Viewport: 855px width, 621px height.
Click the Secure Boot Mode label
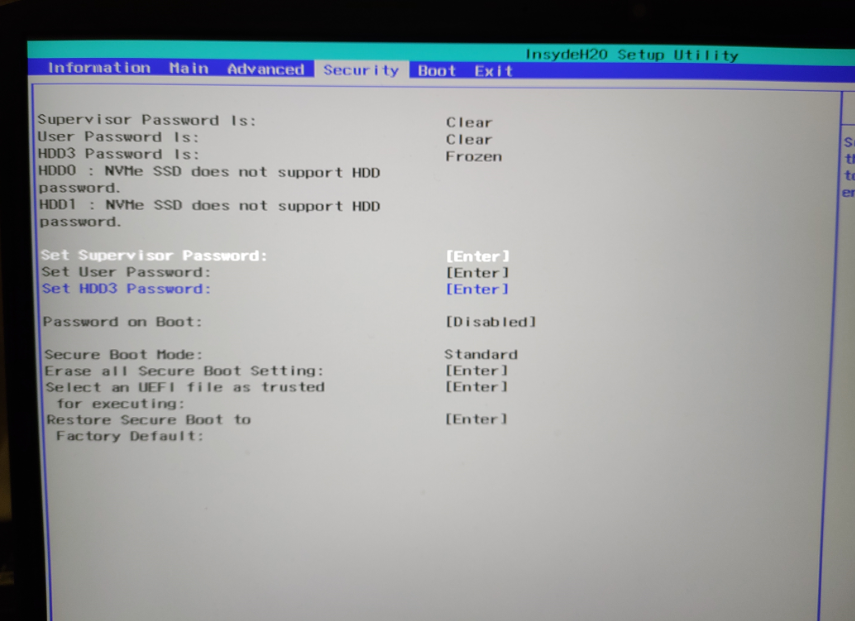124,354
